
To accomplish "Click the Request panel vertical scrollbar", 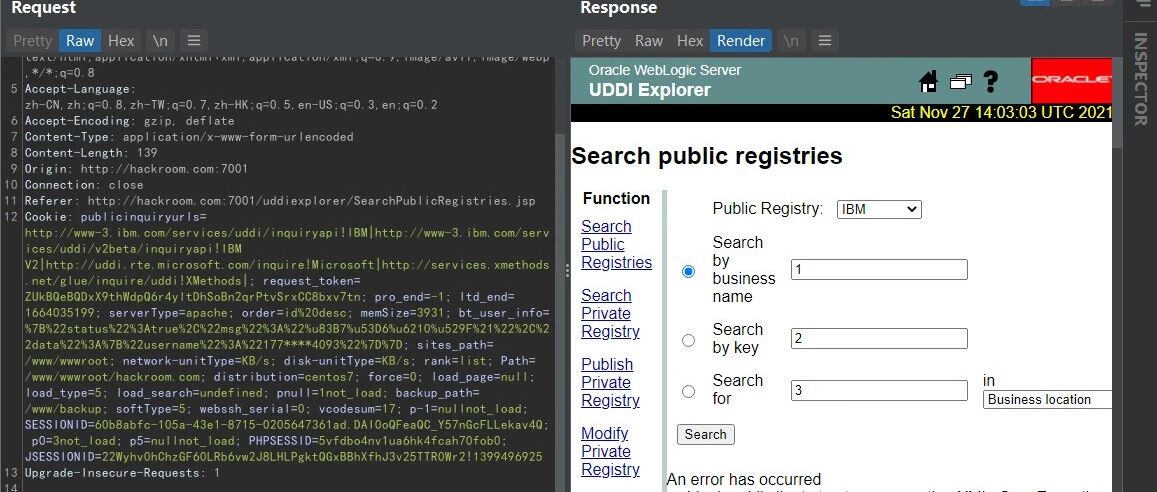I will [559, 313].
